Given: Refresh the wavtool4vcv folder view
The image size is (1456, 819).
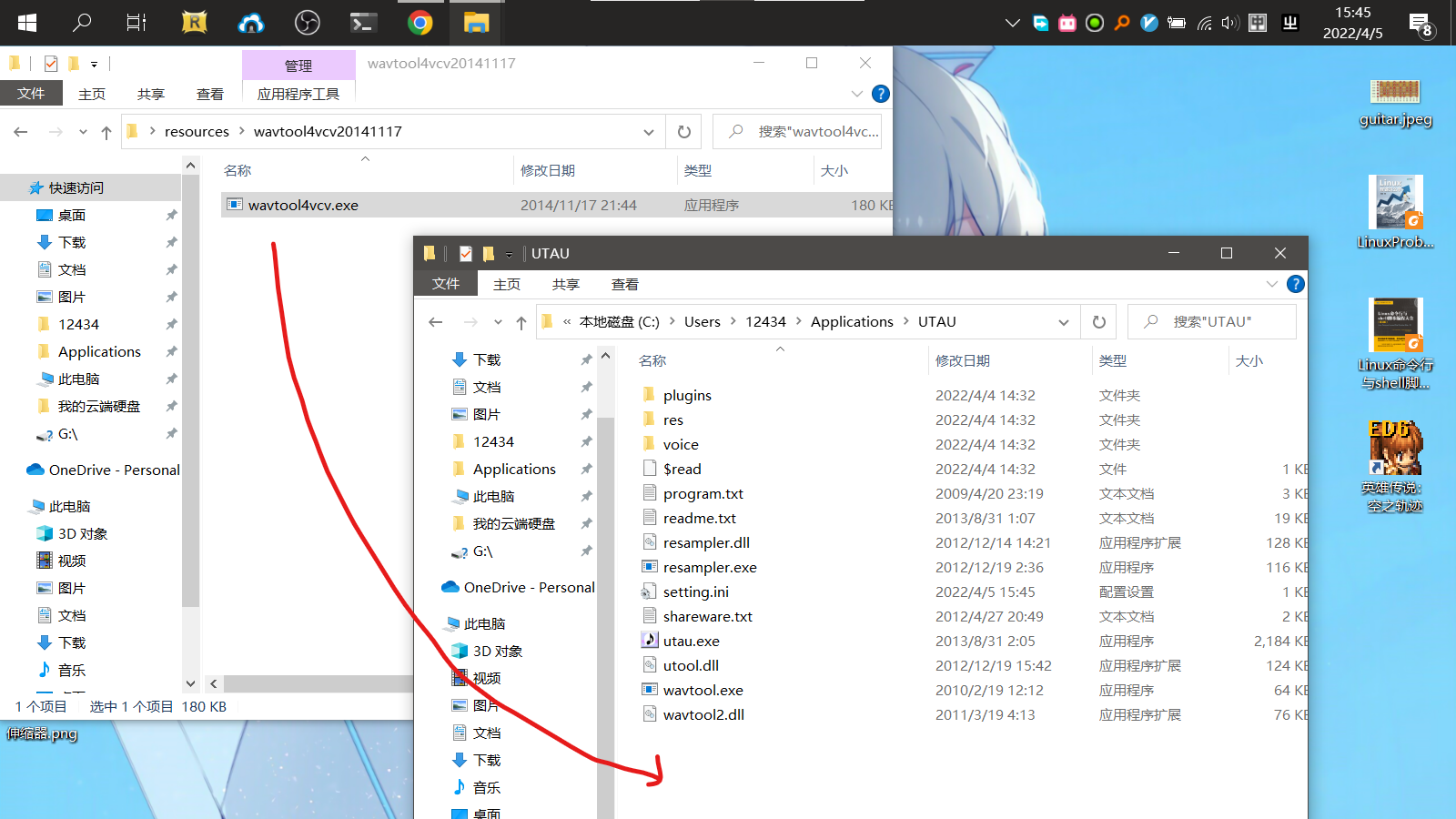Looking at the screenshot, I should 684,132.
